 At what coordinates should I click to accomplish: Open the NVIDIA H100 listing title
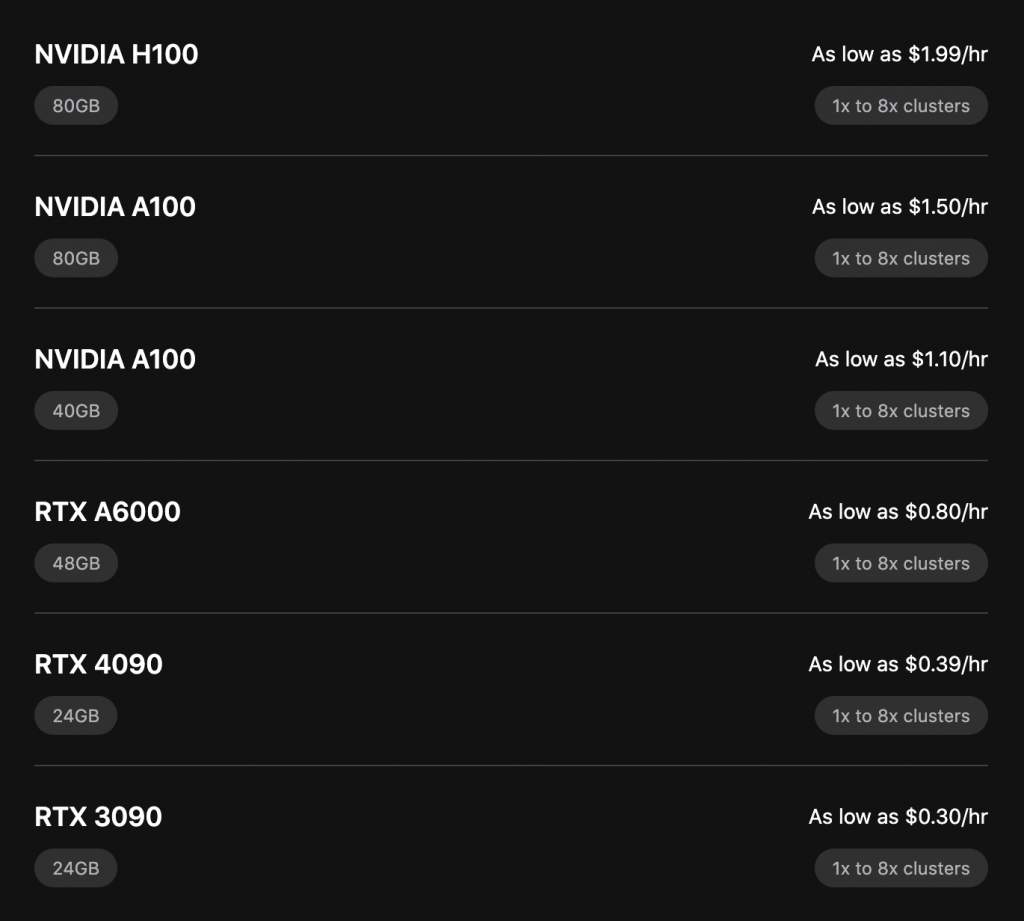click(116, 54)
